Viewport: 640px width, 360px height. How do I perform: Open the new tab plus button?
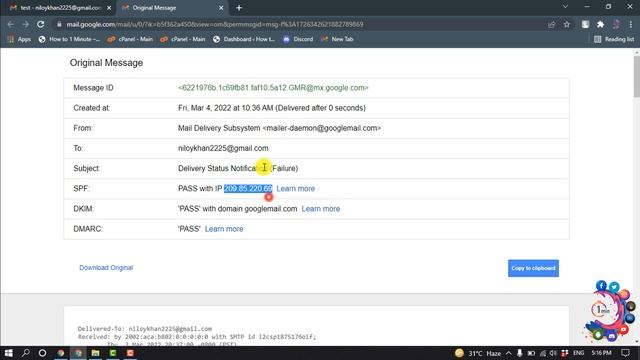239,8
